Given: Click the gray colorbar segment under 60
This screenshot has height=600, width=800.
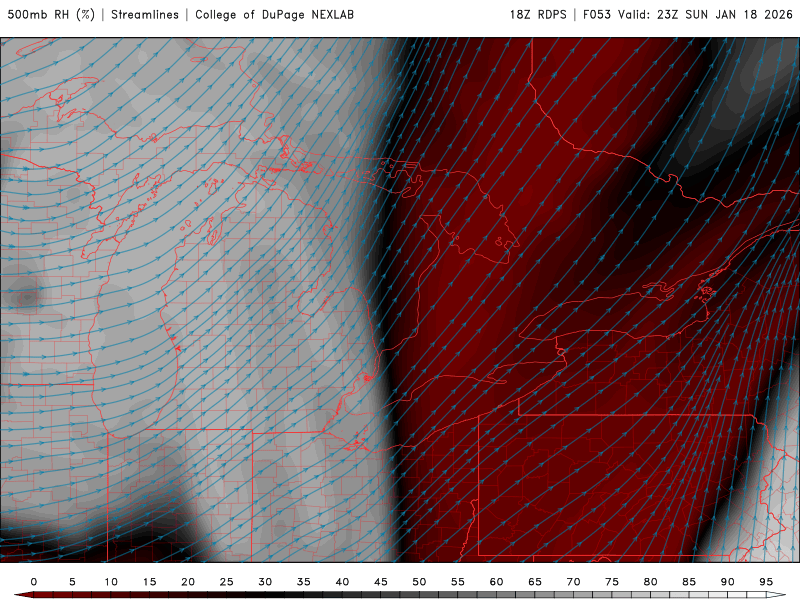Looking at the screenshot, I should point(506,595).
